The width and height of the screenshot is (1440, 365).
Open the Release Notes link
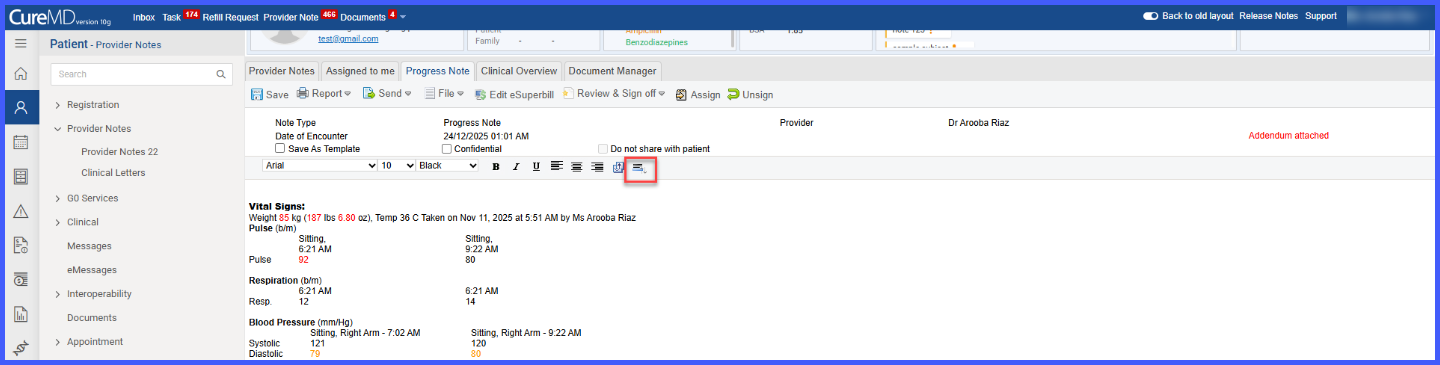tap(1268, 16)
